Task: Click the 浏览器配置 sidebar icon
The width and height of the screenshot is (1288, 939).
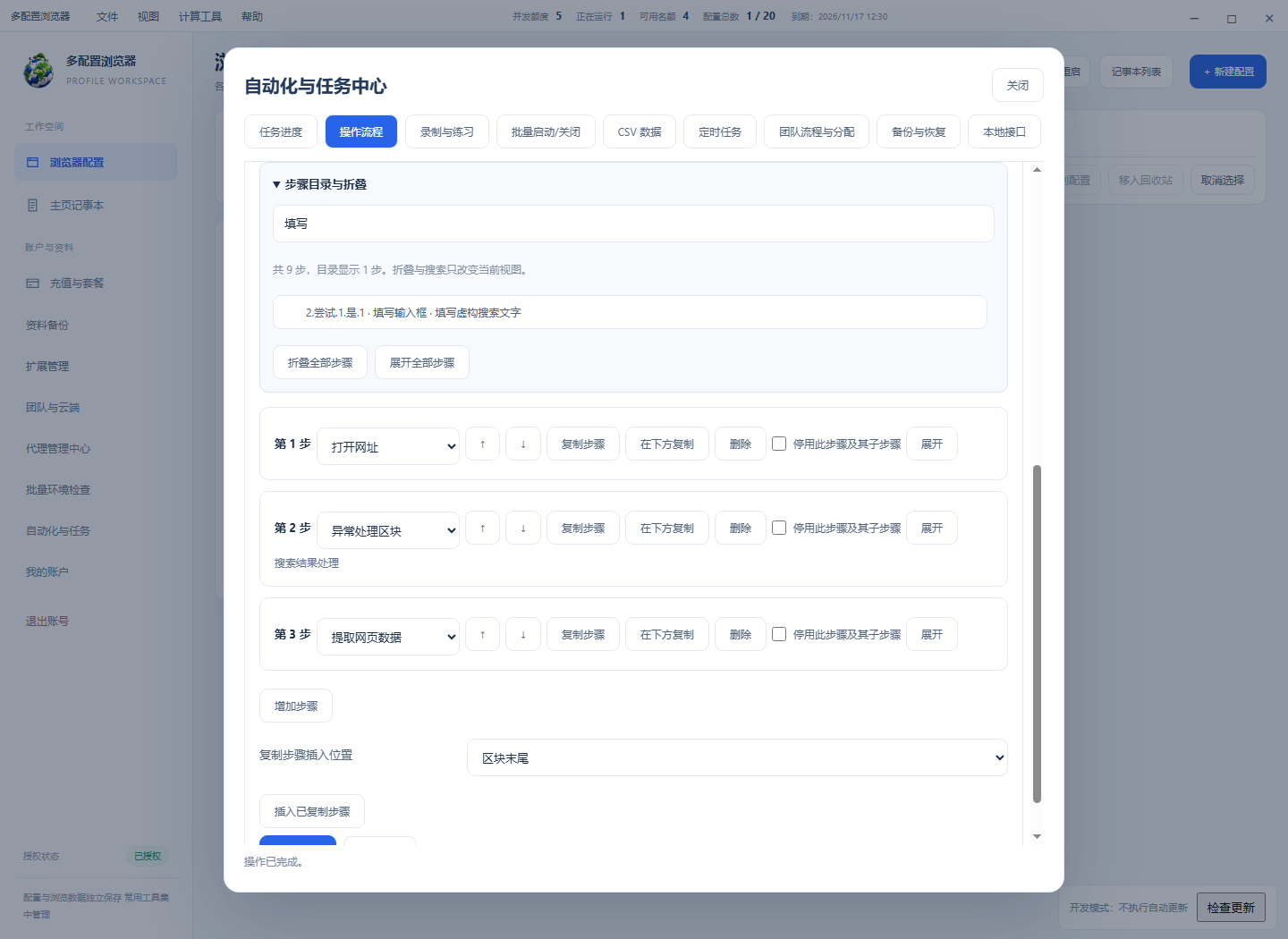Action: click(x=33, y=163)
